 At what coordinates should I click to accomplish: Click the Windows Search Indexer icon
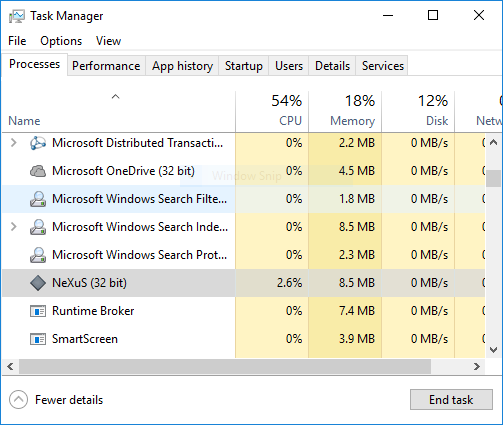tap(38, 227)
